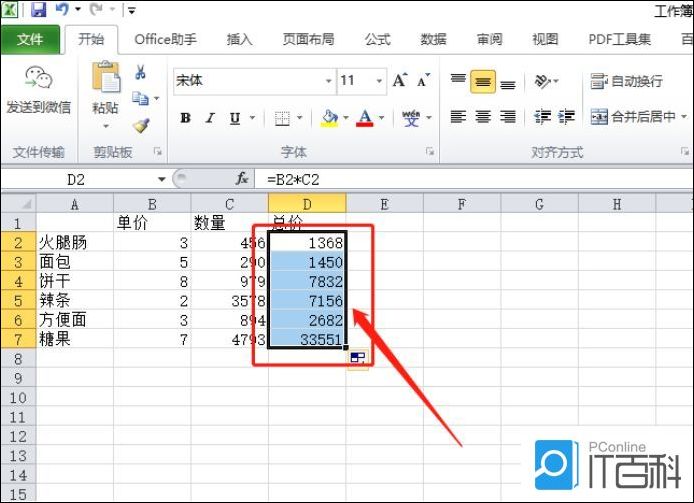Click the Send to WeChat icon
Image resolution: width=694 pixels, height=503 pixels.
coord(39,78)
